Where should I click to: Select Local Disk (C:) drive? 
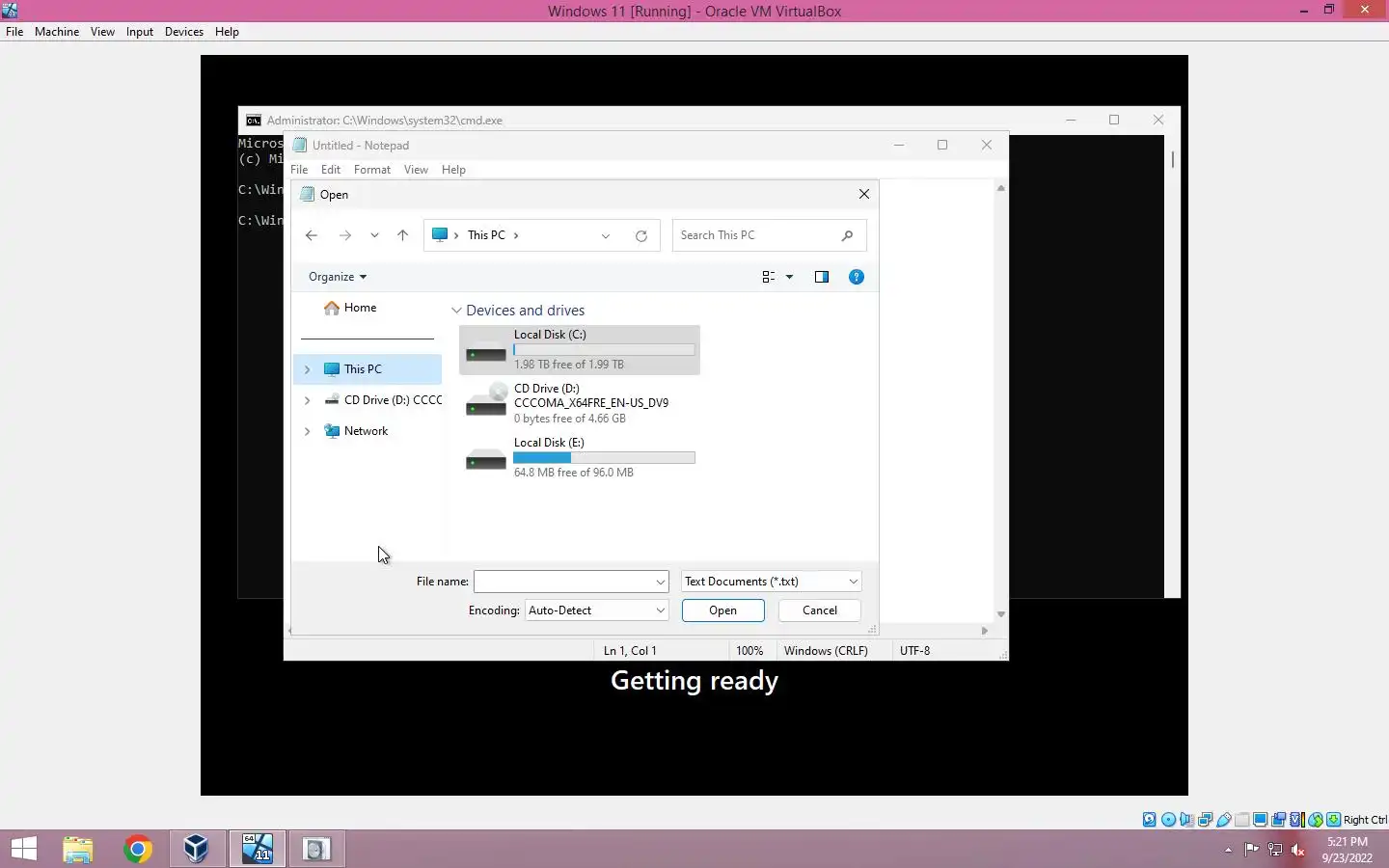point(580,350)
